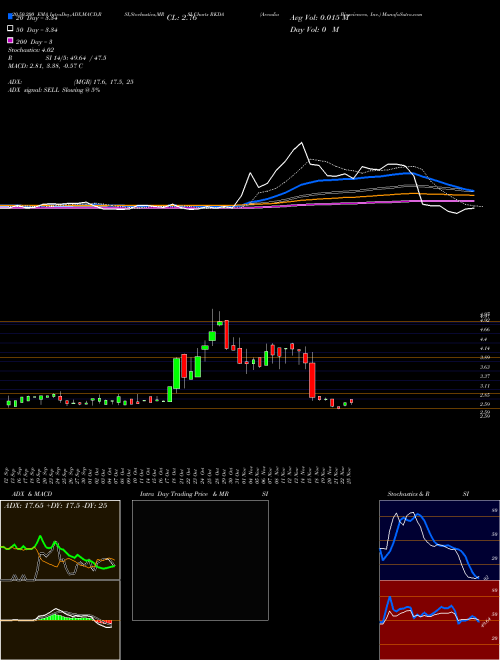Open the blue Stochastics chart panel

click(x=439, y=540)
